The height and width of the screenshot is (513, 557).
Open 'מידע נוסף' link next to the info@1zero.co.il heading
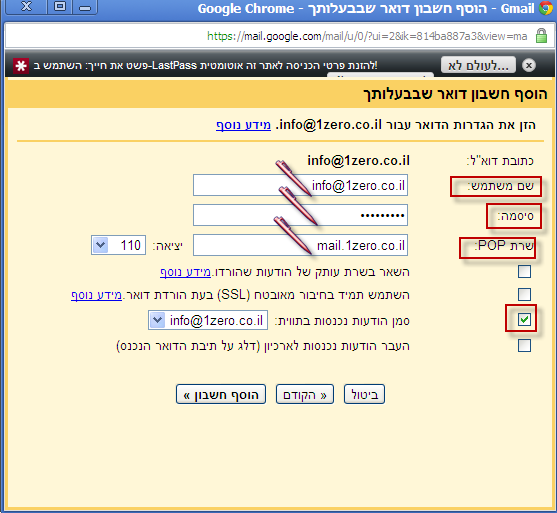(243, 125)
